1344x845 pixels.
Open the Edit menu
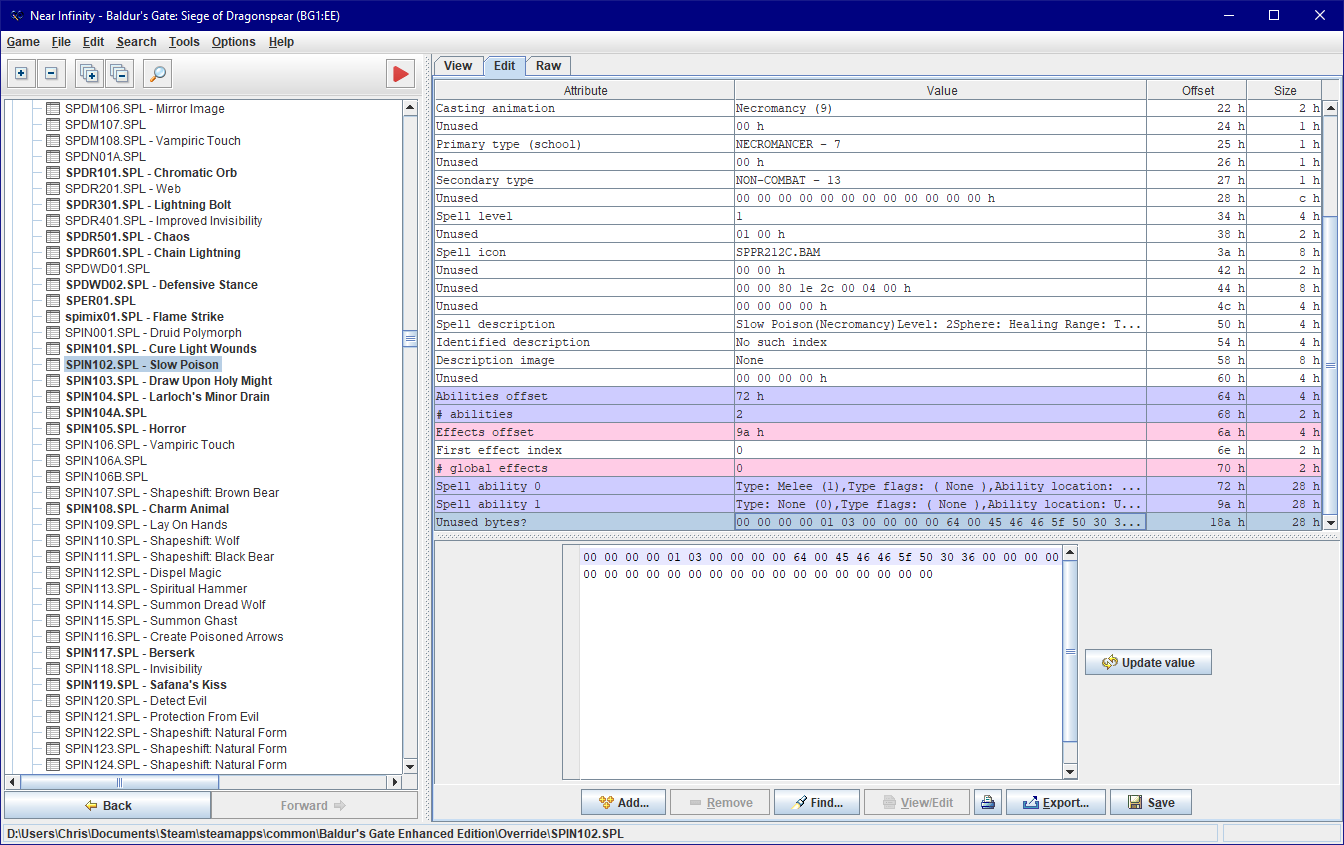tap(93, 42)
